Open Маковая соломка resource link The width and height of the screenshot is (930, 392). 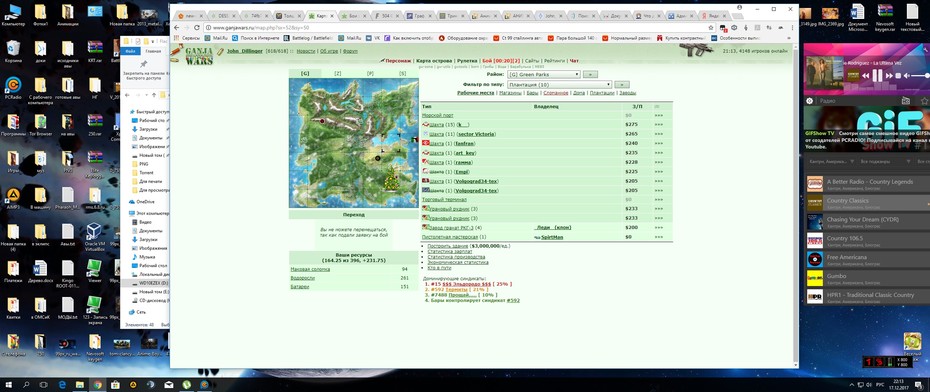[310, 269]
